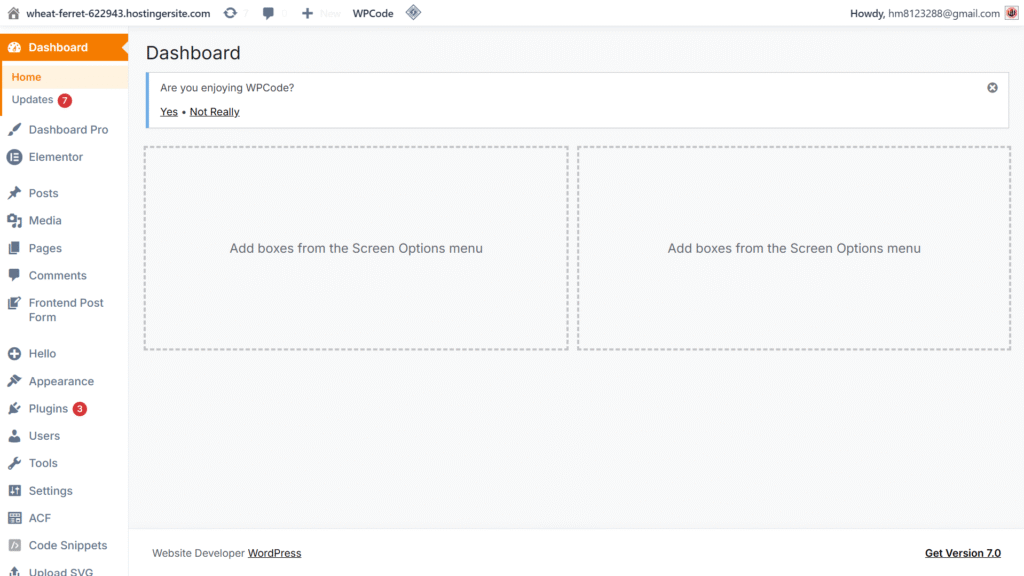This screenshot has width=1024, height=576.
Task: Dismiss the WPCode enjoying notice
Action: (x=992, y=88)
